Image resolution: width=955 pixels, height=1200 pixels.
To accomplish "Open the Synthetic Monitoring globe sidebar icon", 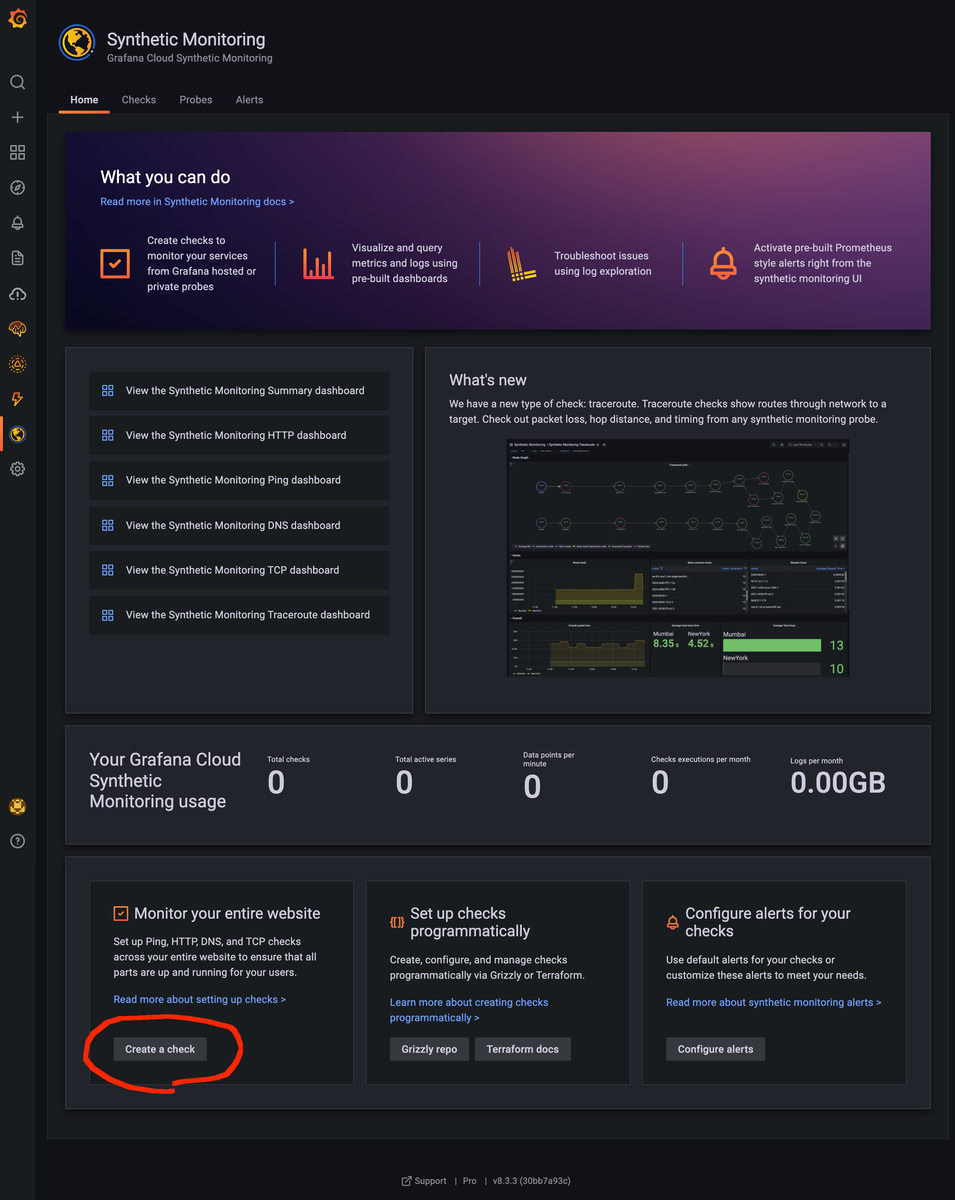I will coord(17,434).
